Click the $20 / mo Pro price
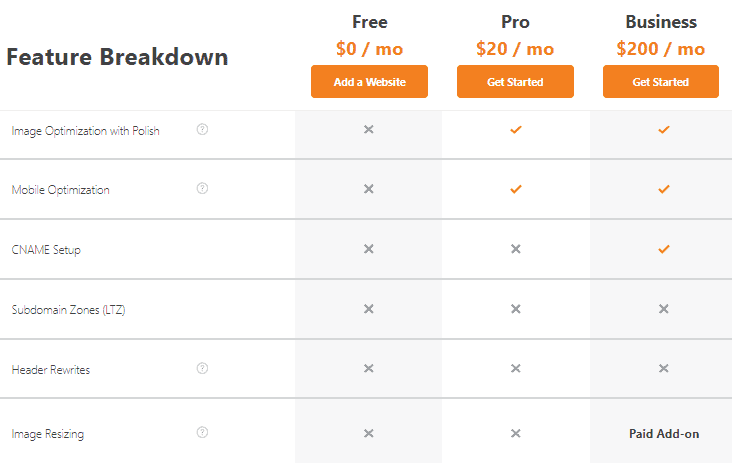 tap(514, 49)
